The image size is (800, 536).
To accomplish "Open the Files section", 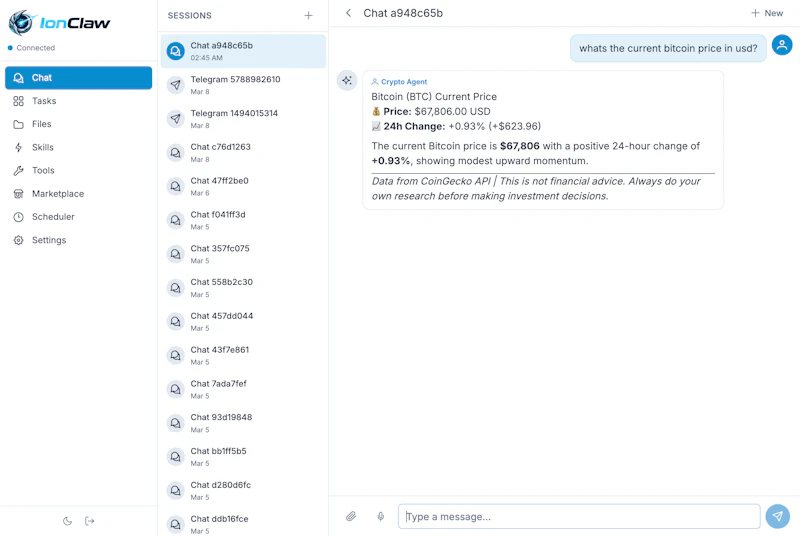I will point(79,124).
